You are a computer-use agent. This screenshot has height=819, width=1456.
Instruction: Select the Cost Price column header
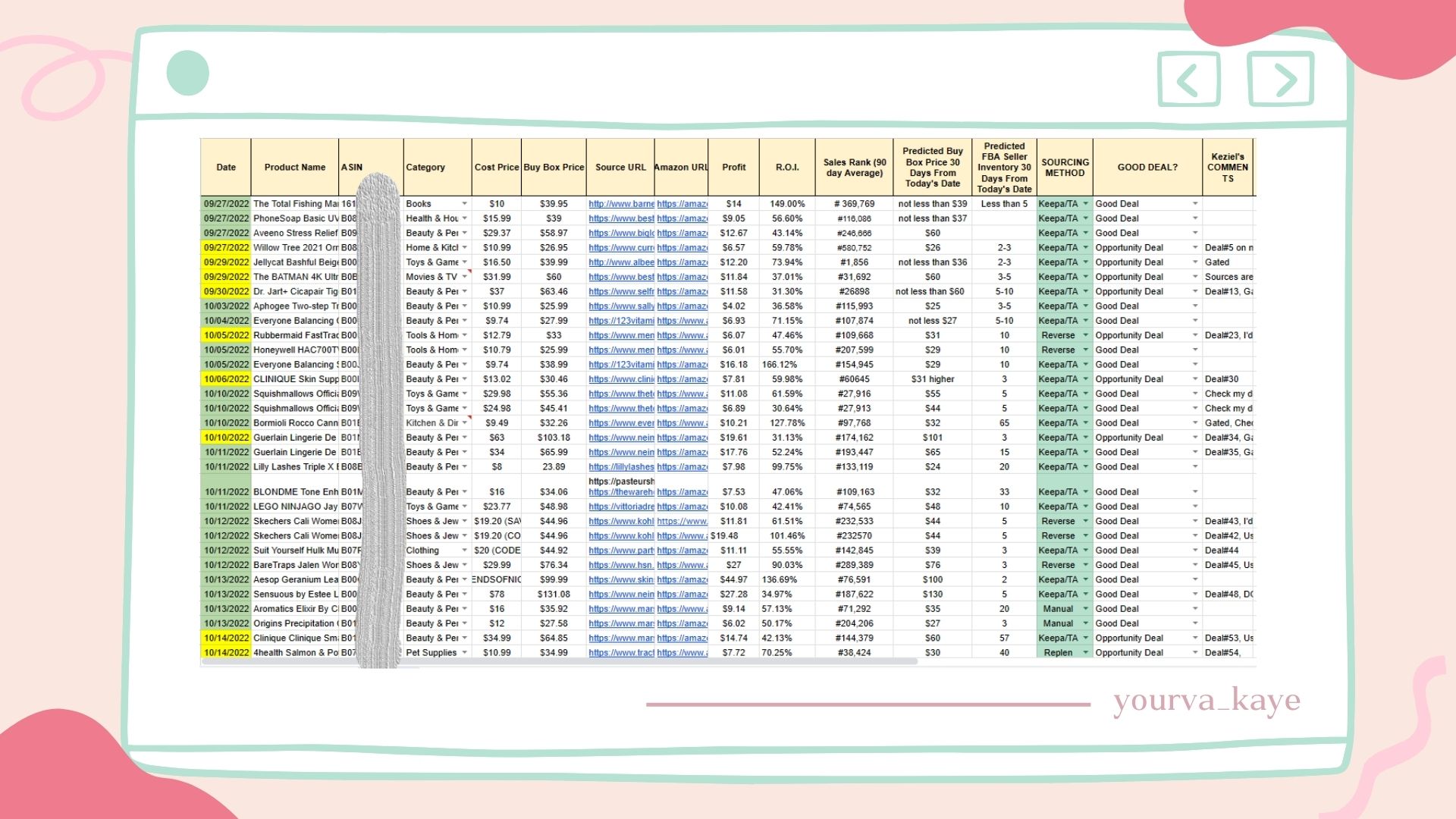pos(497,168)
